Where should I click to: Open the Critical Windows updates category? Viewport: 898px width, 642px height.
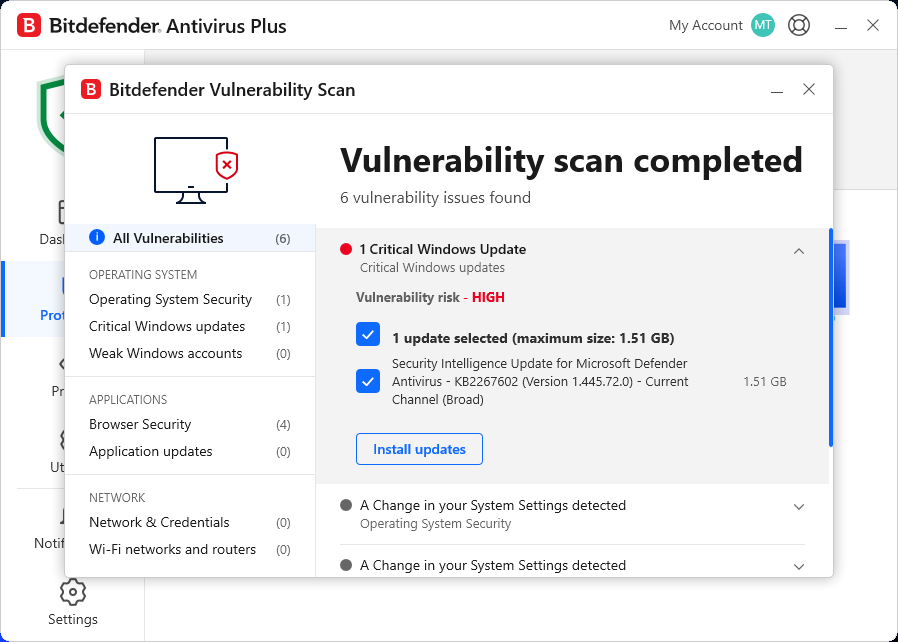[169, 326]
